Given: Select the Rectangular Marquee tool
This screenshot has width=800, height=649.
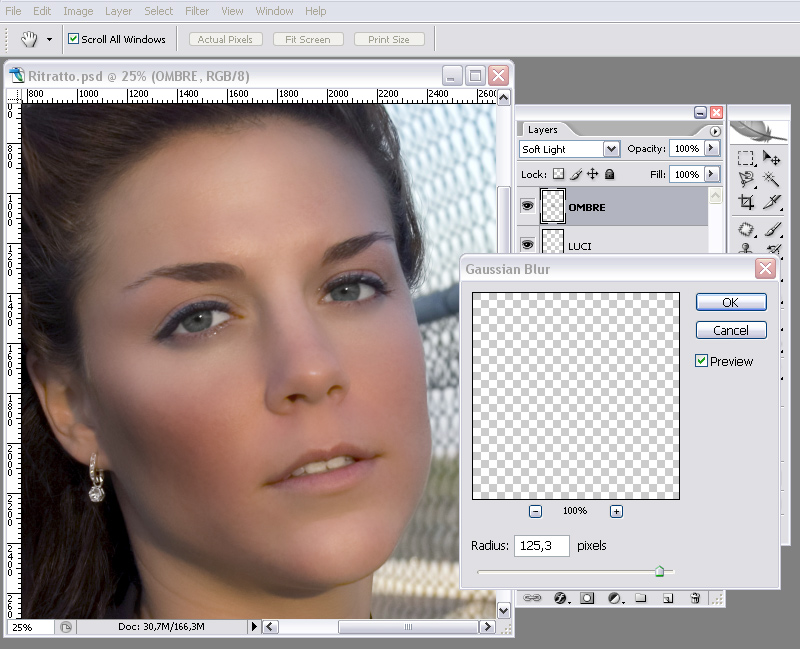Looking at the screenshot, I should pyautogui.click(x=746, y=158).
